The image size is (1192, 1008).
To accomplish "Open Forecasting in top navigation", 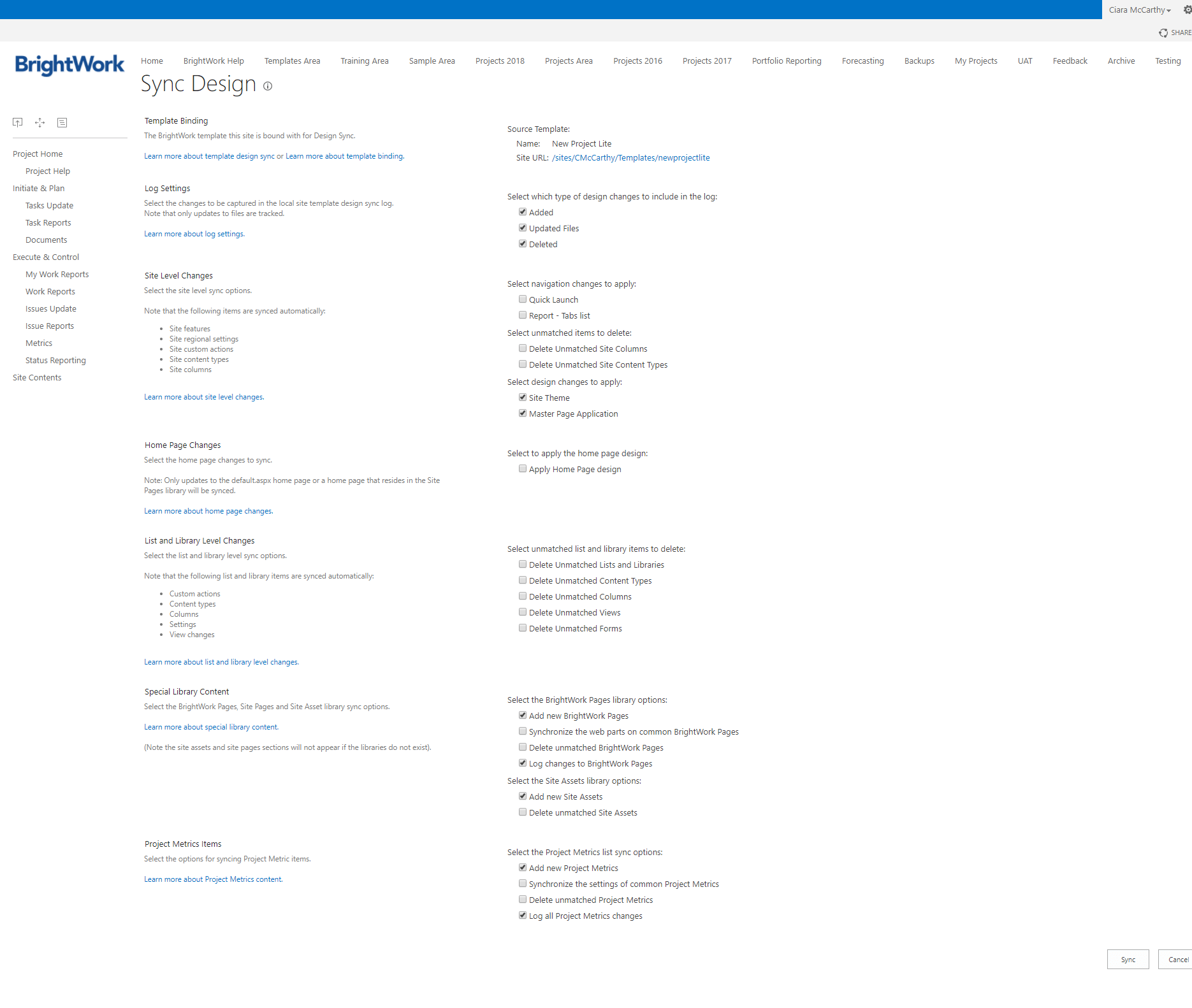I will coord(862,61).
